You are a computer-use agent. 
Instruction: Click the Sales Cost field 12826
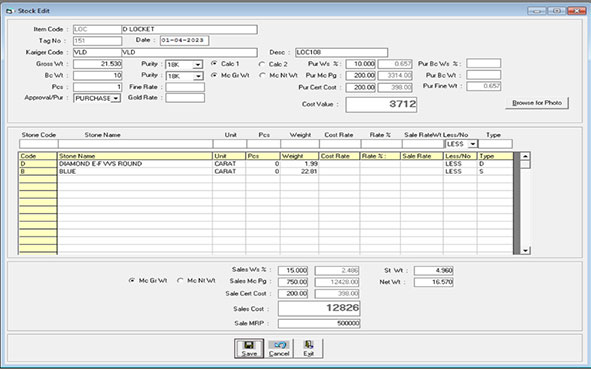coord(319,308)
